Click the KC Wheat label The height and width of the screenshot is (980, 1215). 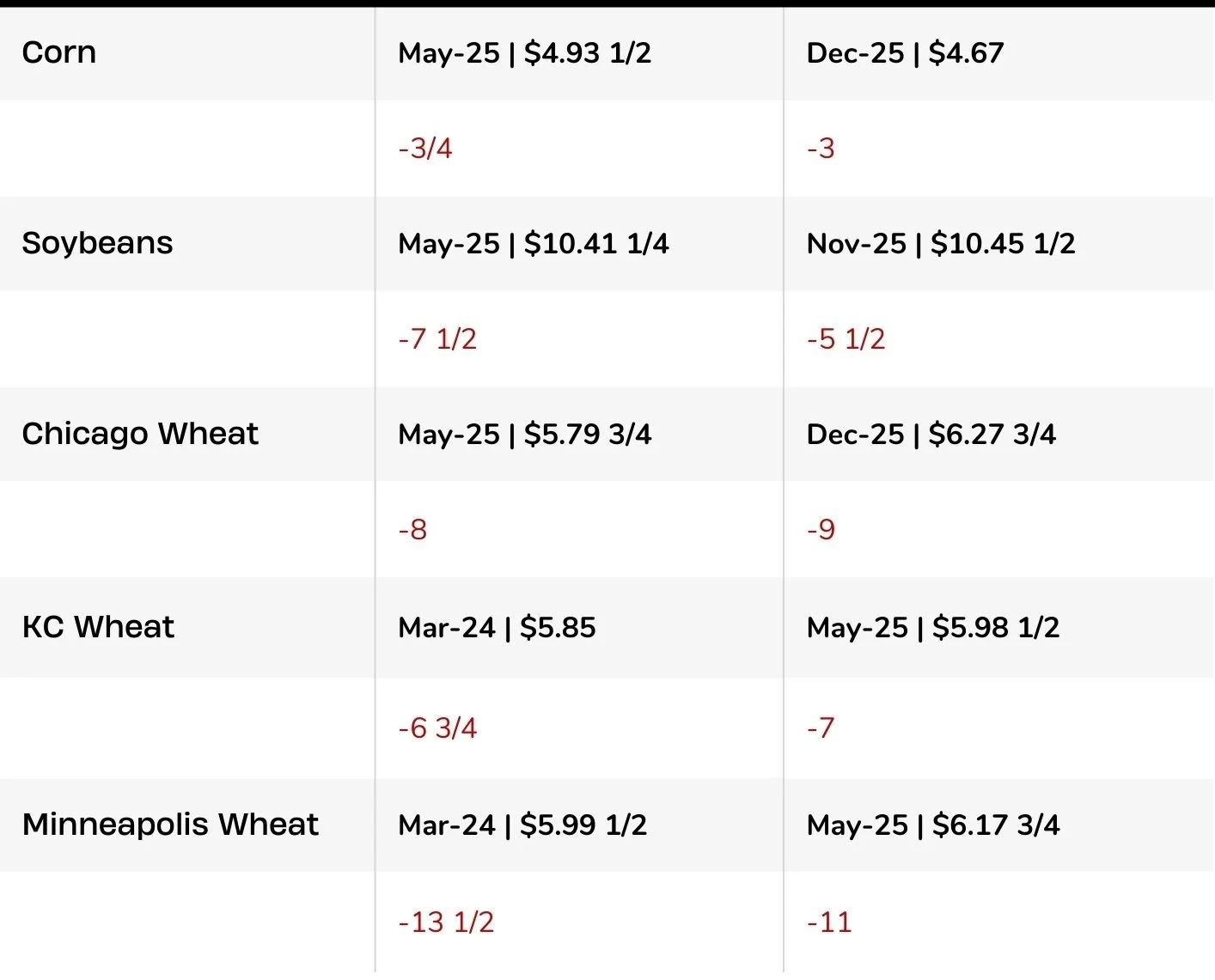(99, 627)
